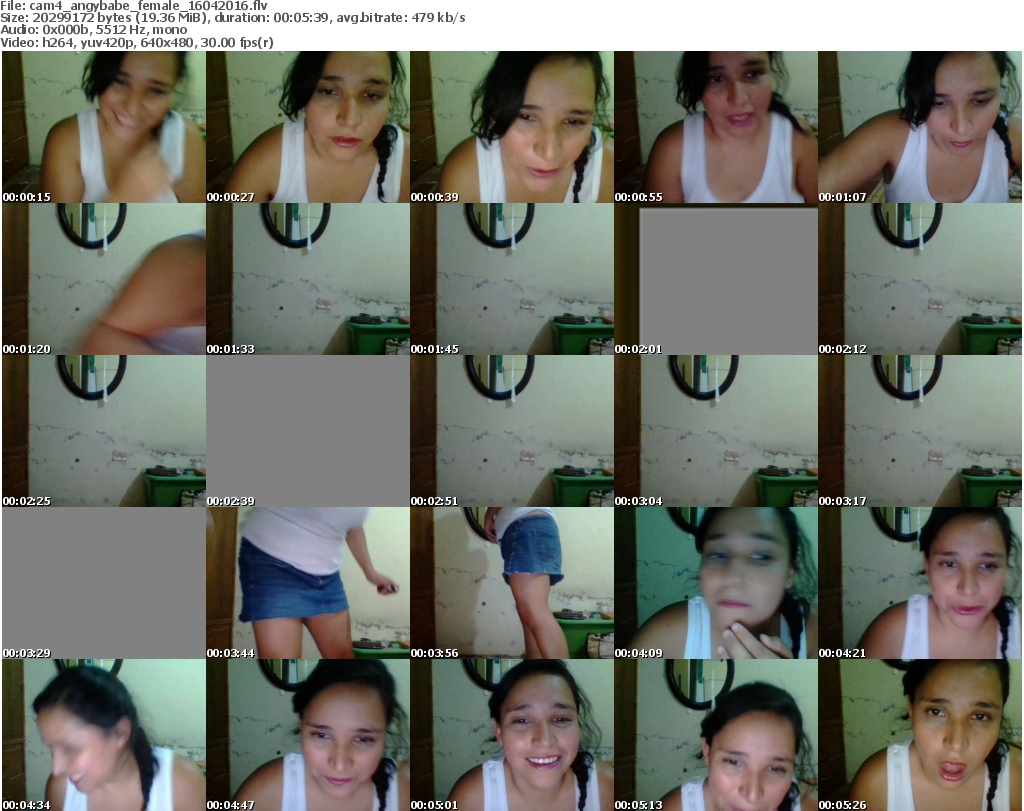The image size is (1024, 811).
Task: Select the thumbnail stamped 00:00:27
Action: point(308,127)
